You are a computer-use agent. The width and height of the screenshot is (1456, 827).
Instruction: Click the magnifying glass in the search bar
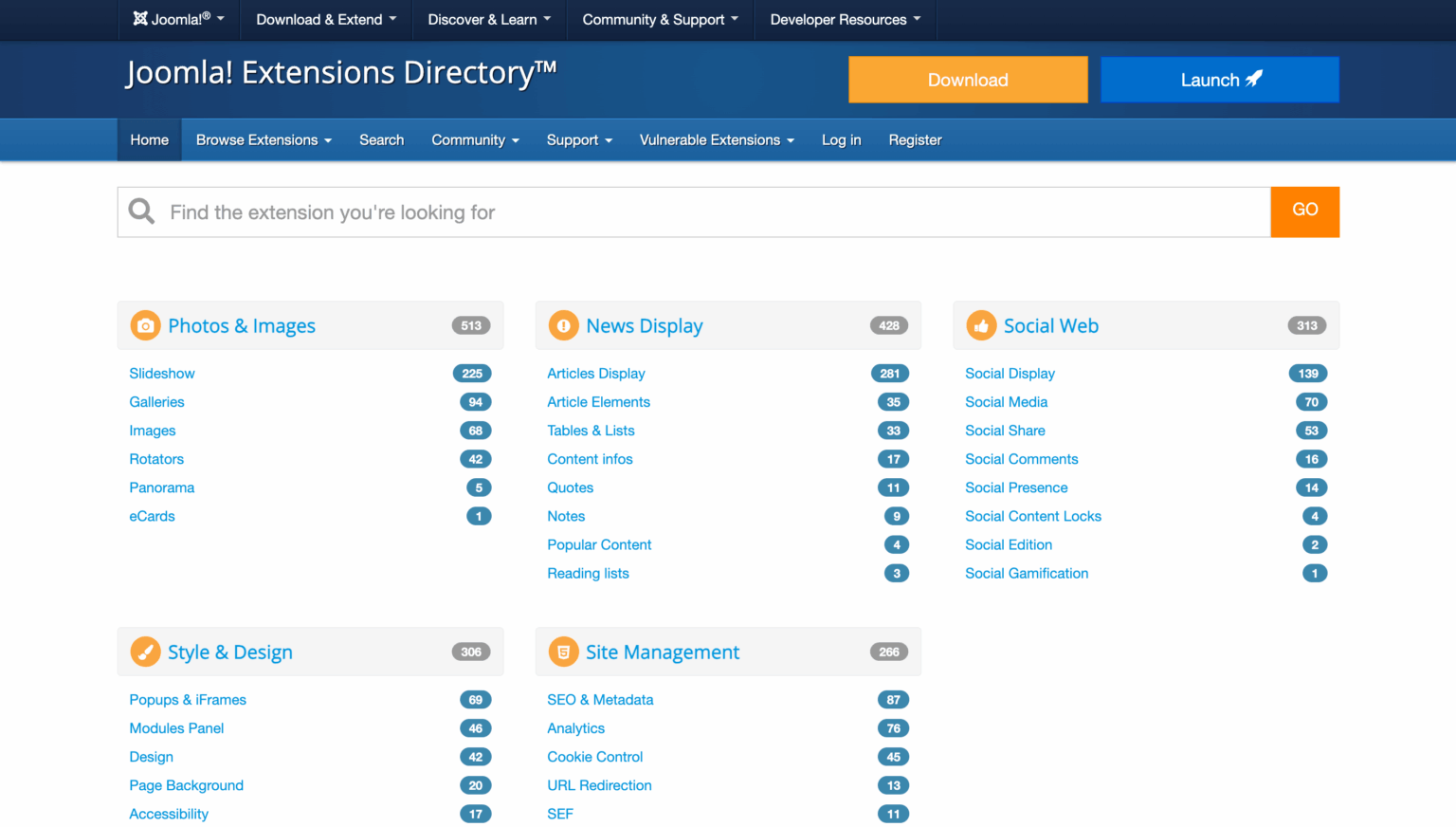(141, 211)
